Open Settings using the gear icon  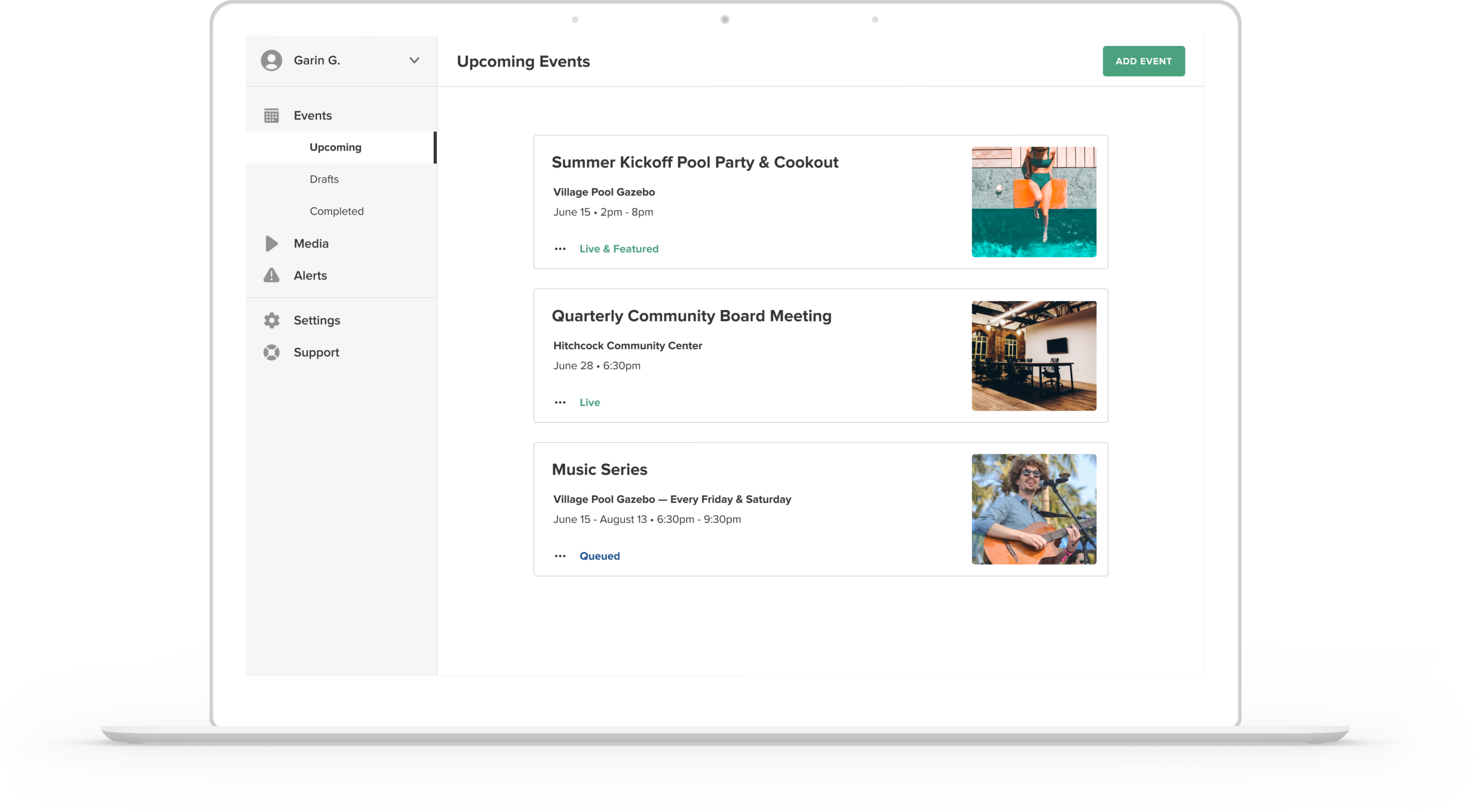point(272,320)
